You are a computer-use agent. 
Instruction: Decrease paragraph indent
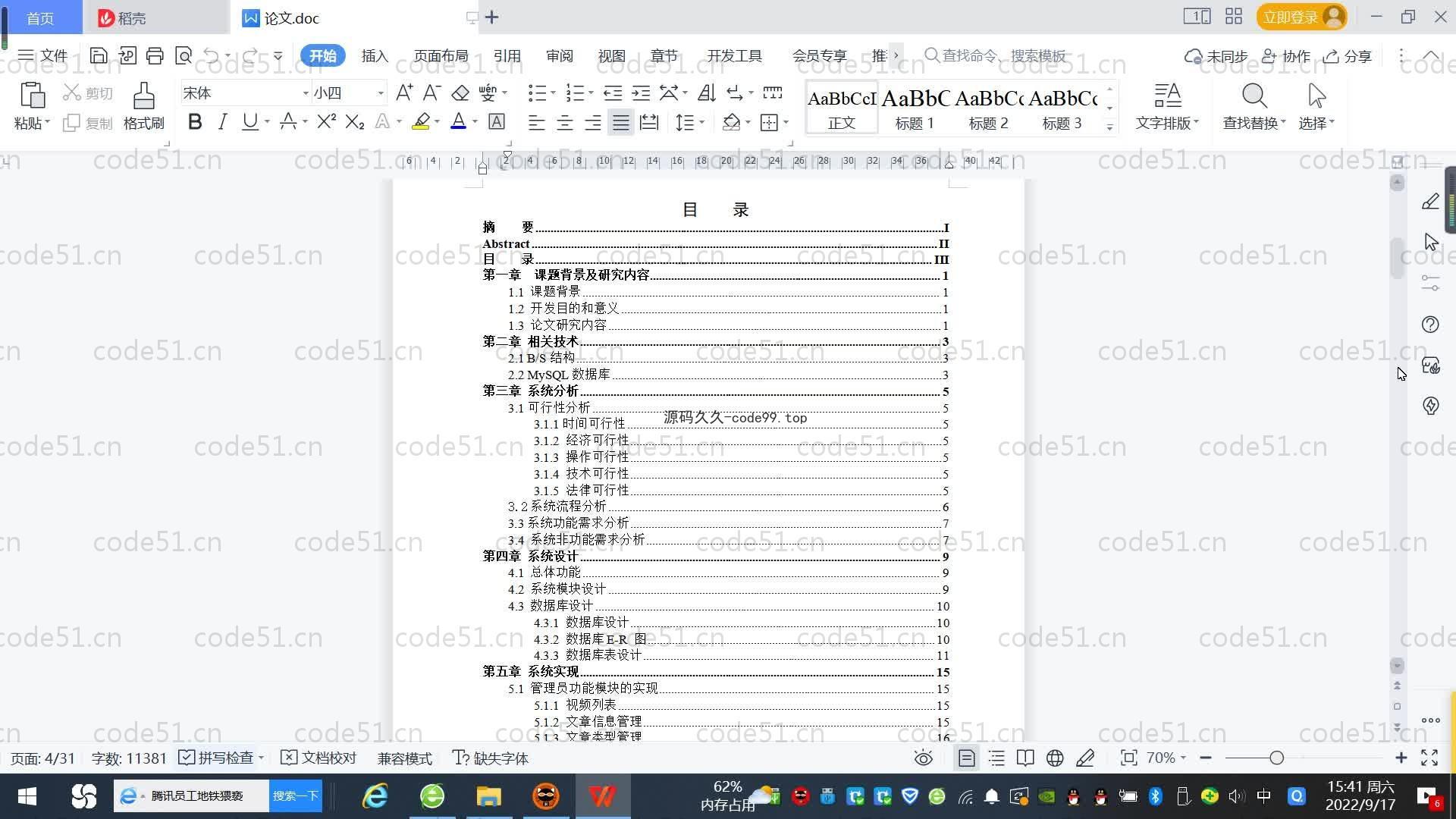[x=613, y=93]
